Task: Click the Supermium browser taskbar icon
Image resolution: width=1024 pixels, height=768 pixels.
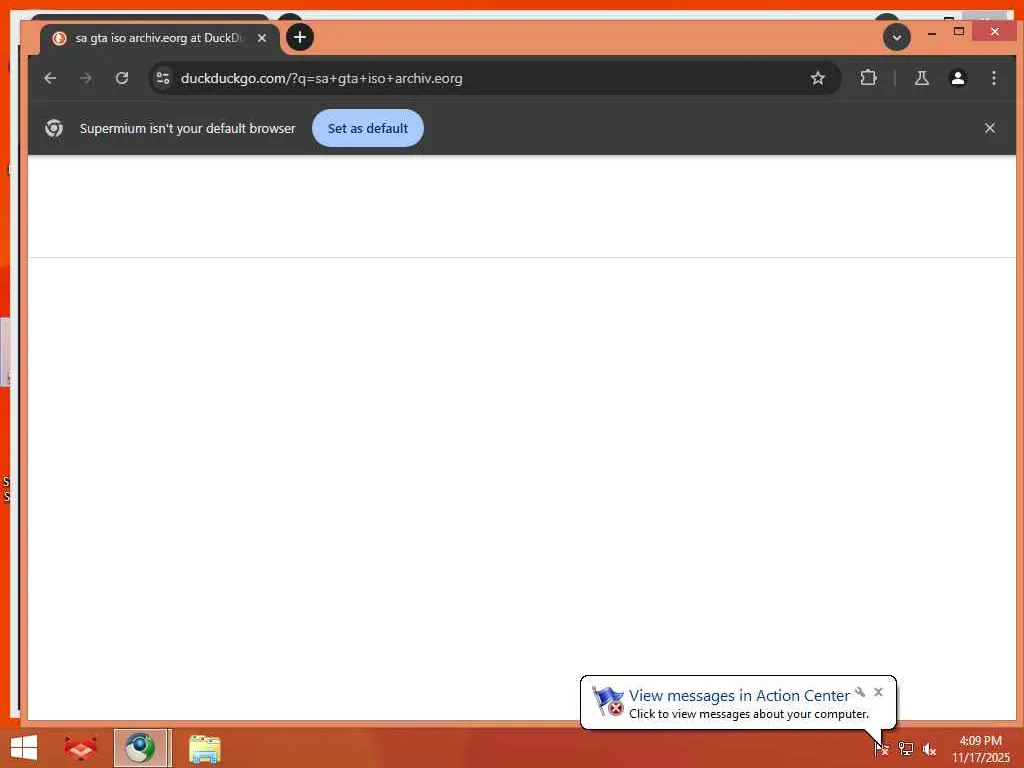Action: click(141, 748)
